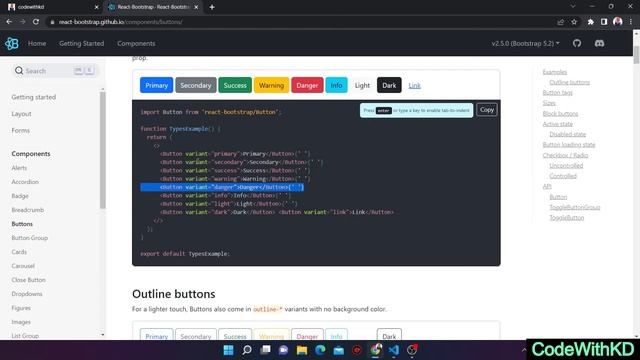Open Visual Studio Code from the taskbar
This screenshot has width=640, height=360.
[x=394, y=350]
